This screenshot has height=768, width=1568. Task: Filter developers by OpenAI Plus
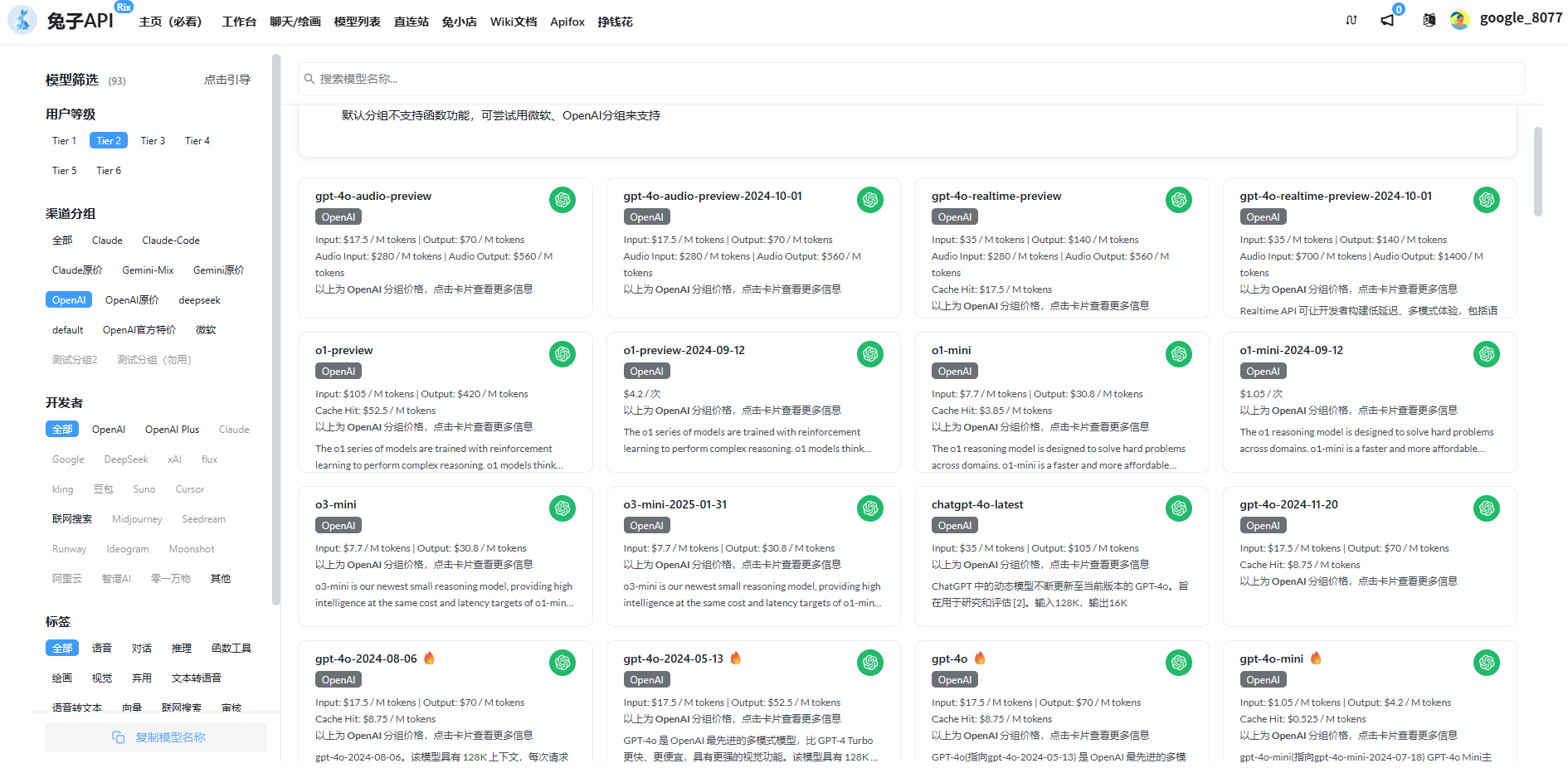tap(172, 430)
